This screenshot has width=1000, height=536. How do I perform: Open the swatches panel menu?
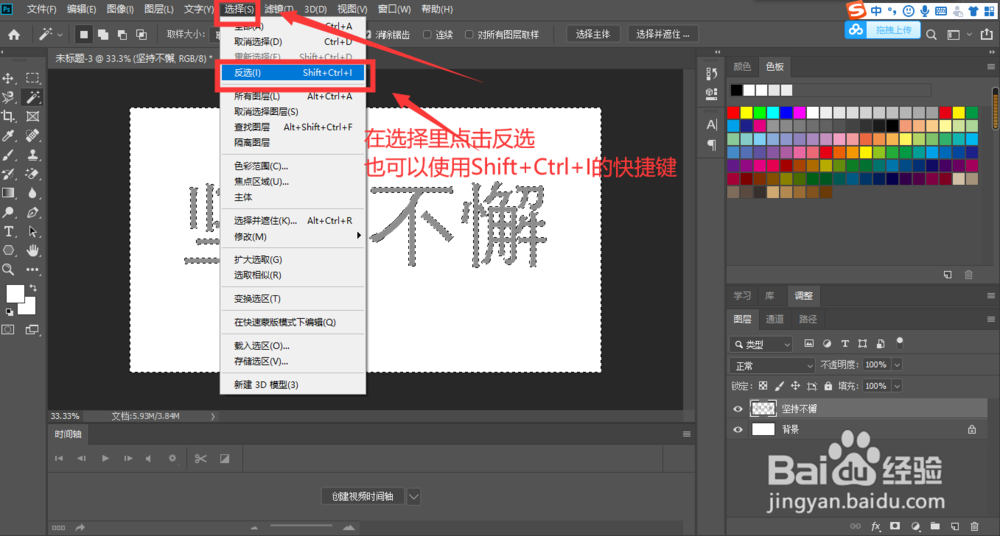point(990,66)
